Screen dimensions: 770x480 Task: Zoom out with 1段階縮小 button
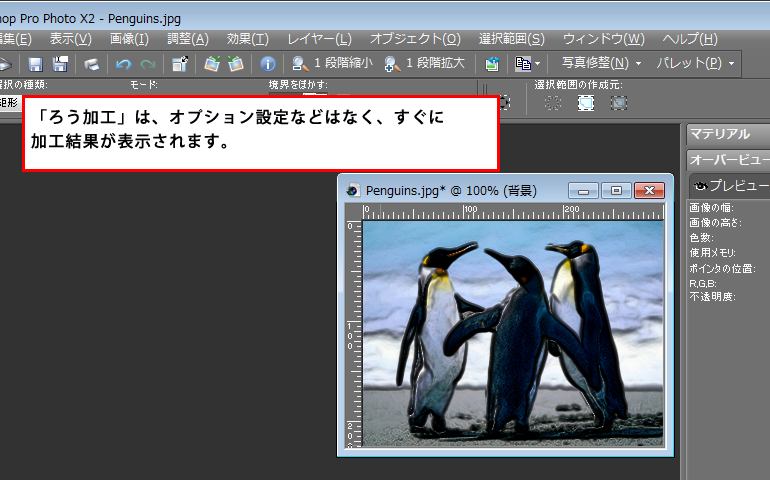click(332, 63)
